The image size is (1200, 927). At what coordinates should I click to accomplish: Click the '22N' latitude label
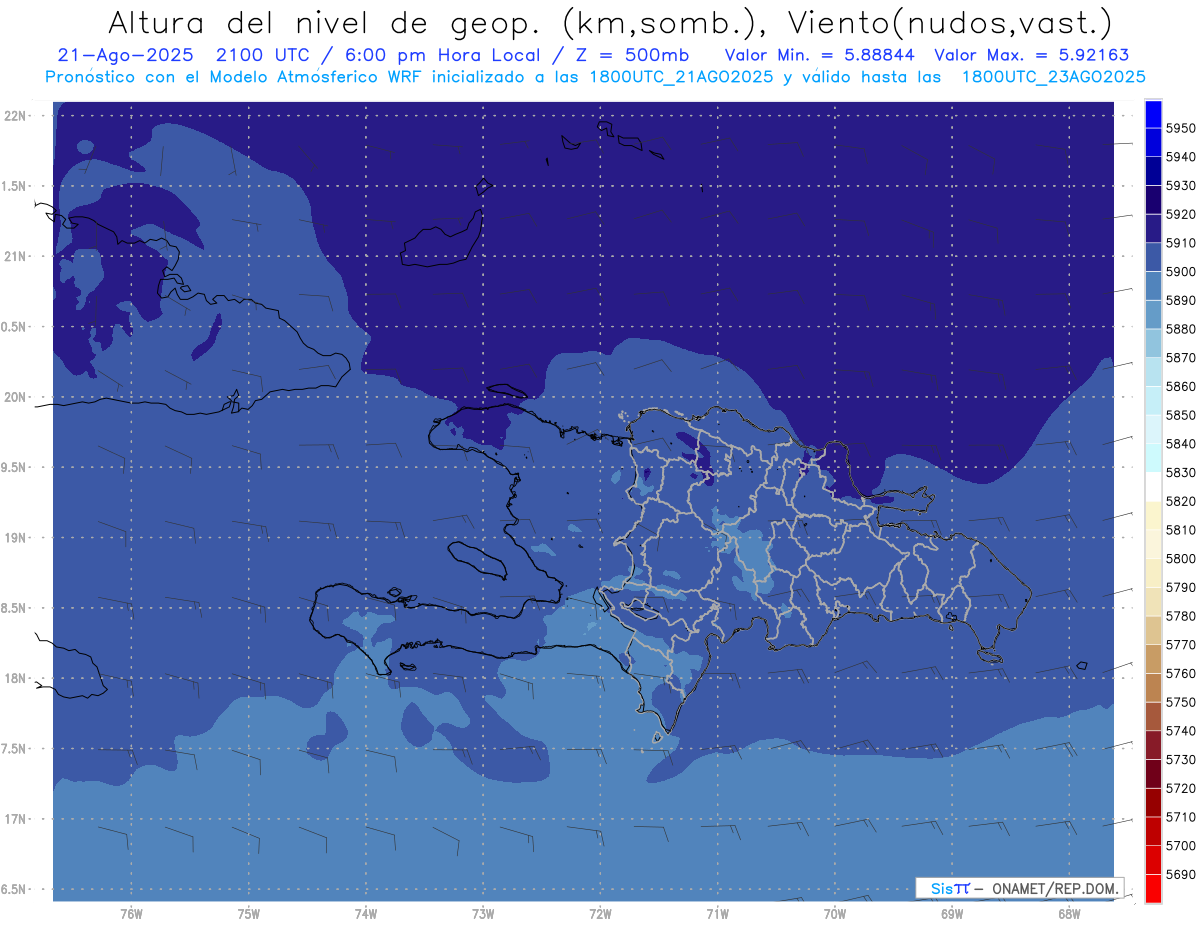[x=17, y=116]
